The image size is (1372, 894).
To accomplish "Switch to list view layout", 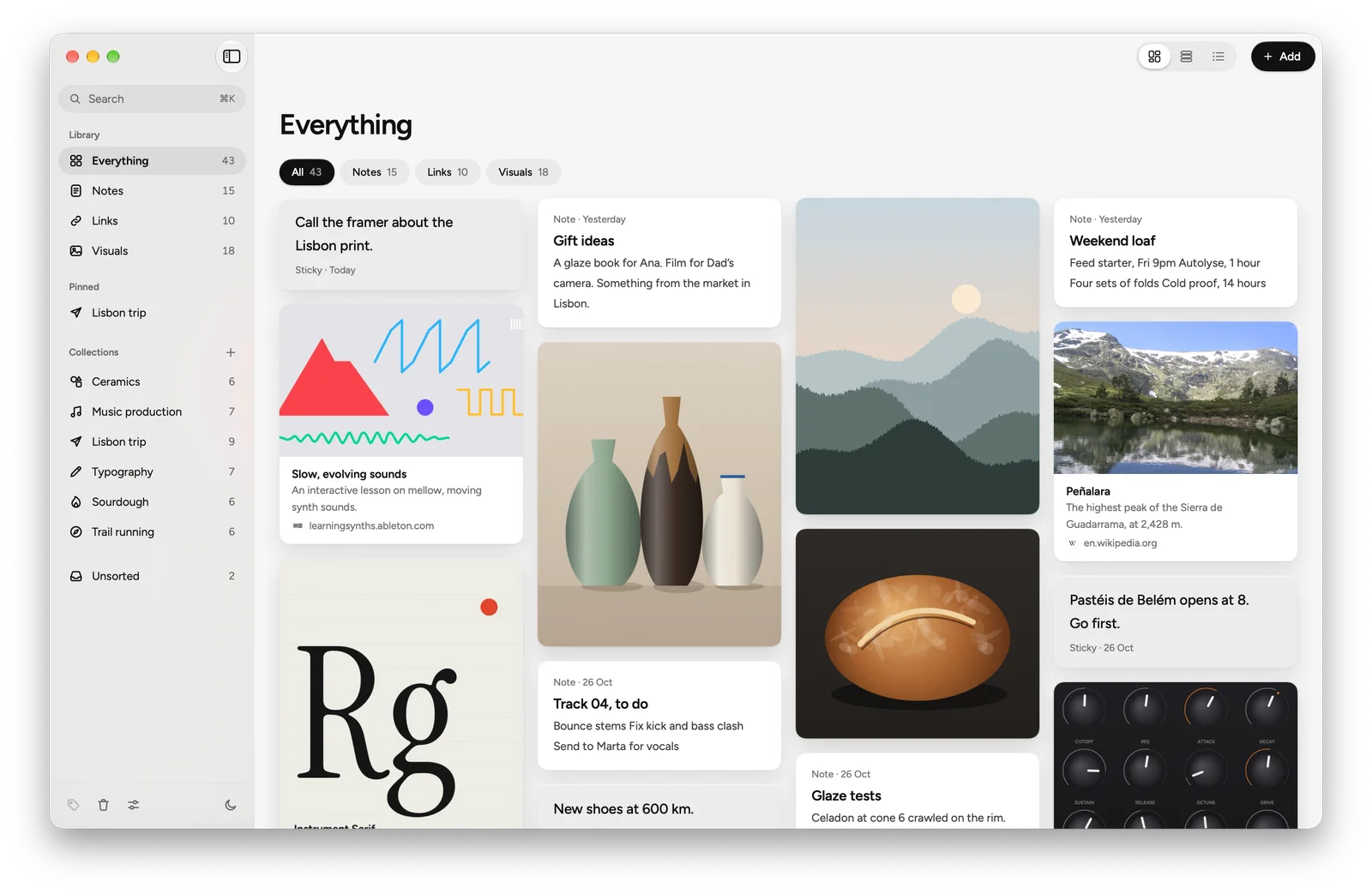I will tap(1218, 57).
